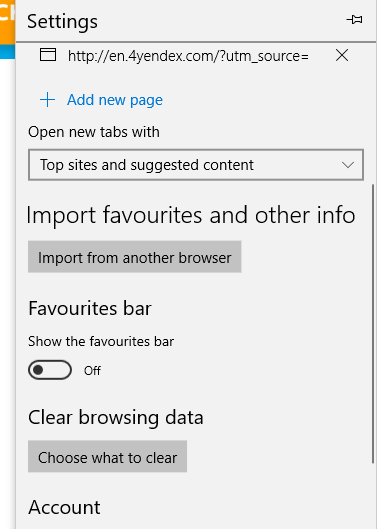This screenshot has height=529, width=377.
Task: Click the Clear browsing data heading
Action: (x=116, y=417)
